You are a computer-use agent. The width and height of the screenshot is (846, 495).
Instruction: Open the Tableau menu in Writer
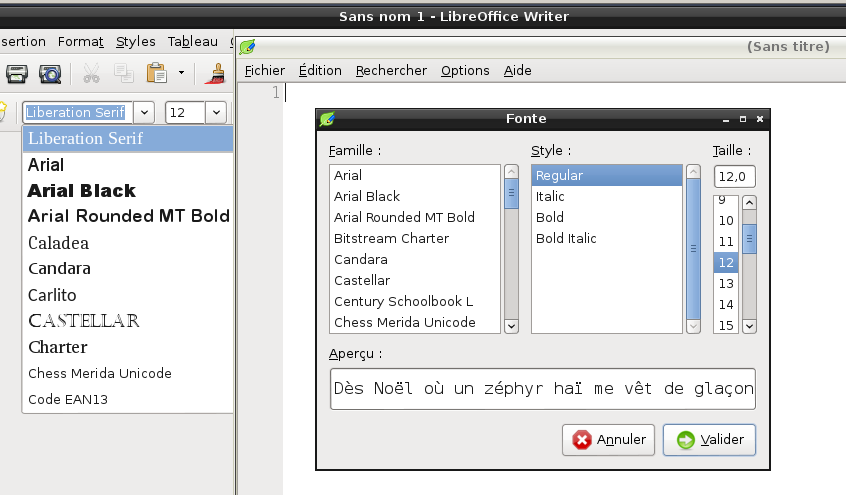pyautogui.click(x=193, y=42)
